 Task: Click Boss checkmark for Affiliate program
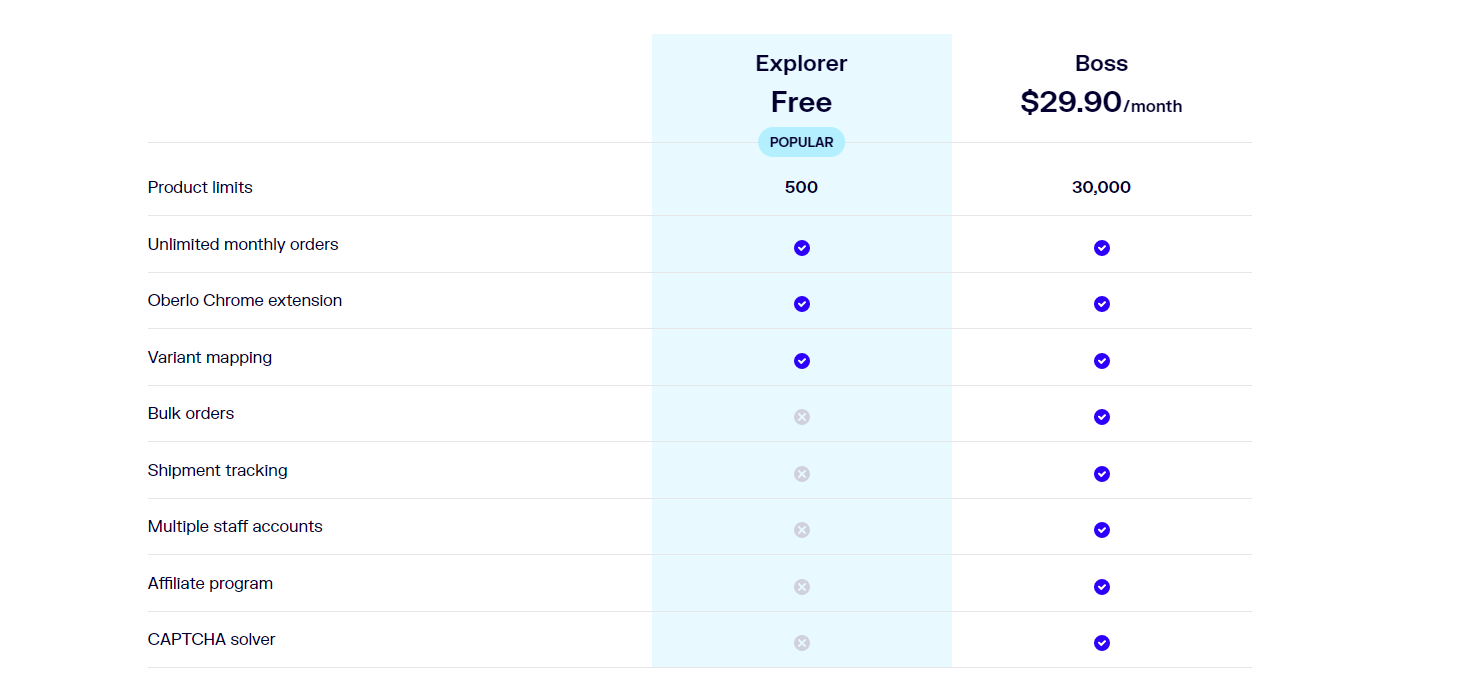pyautogui.click(x=1102, y=587)
